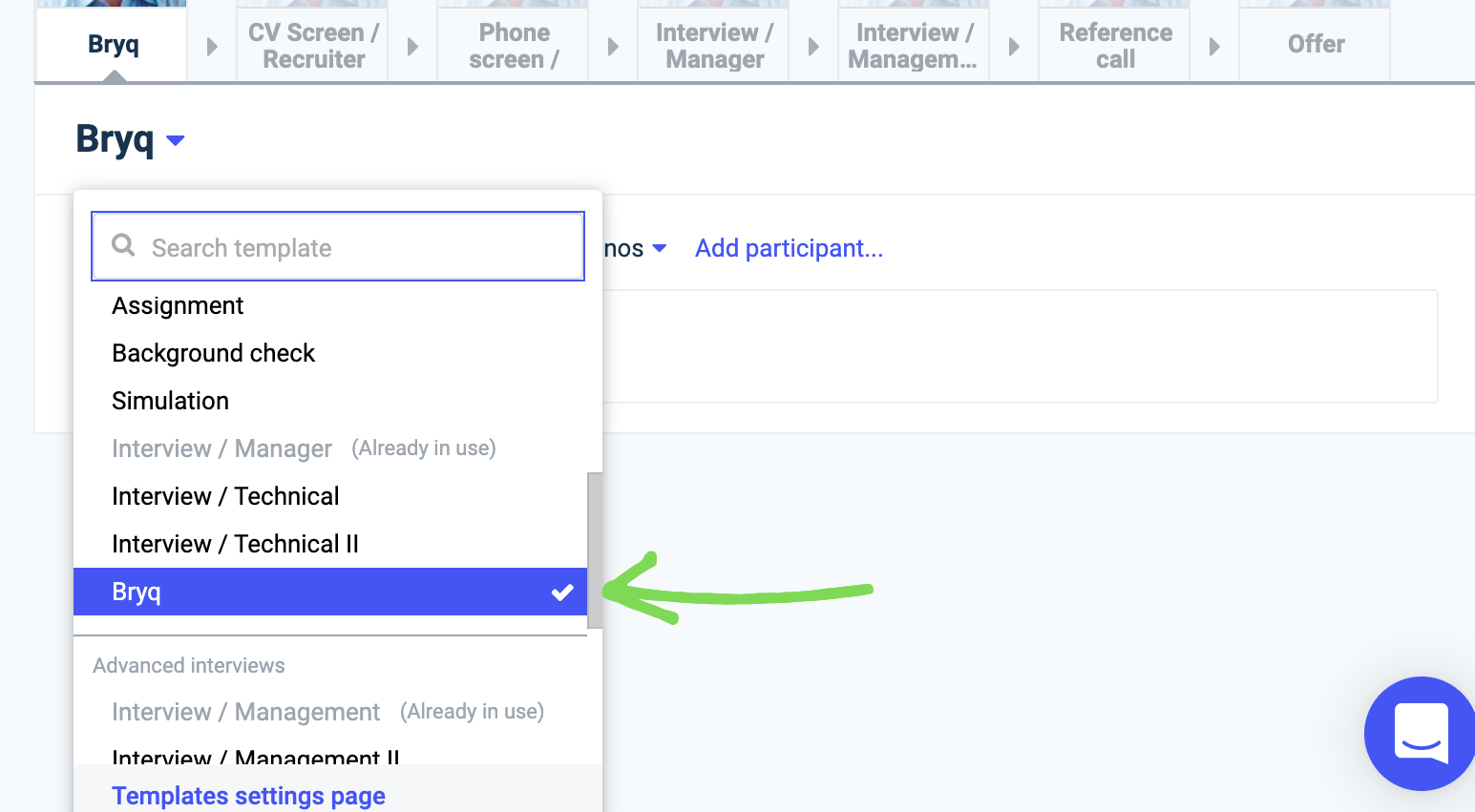Screen dimensions: 1475x812
Task: Open the chat support widget
Action: pos(1421,733)
